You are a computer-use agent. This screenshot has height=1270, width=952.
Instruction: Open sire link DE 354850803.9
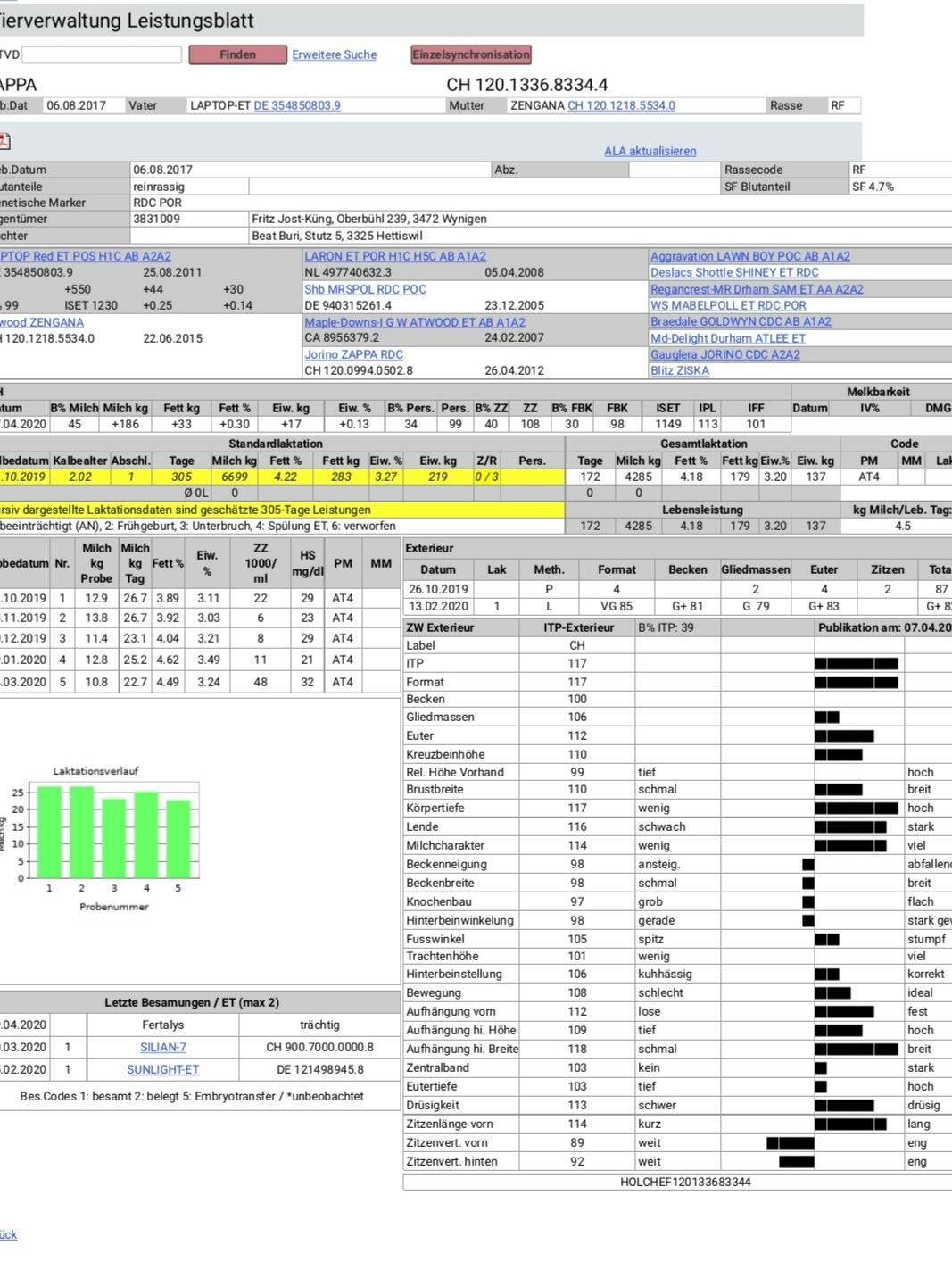point(297,106)
